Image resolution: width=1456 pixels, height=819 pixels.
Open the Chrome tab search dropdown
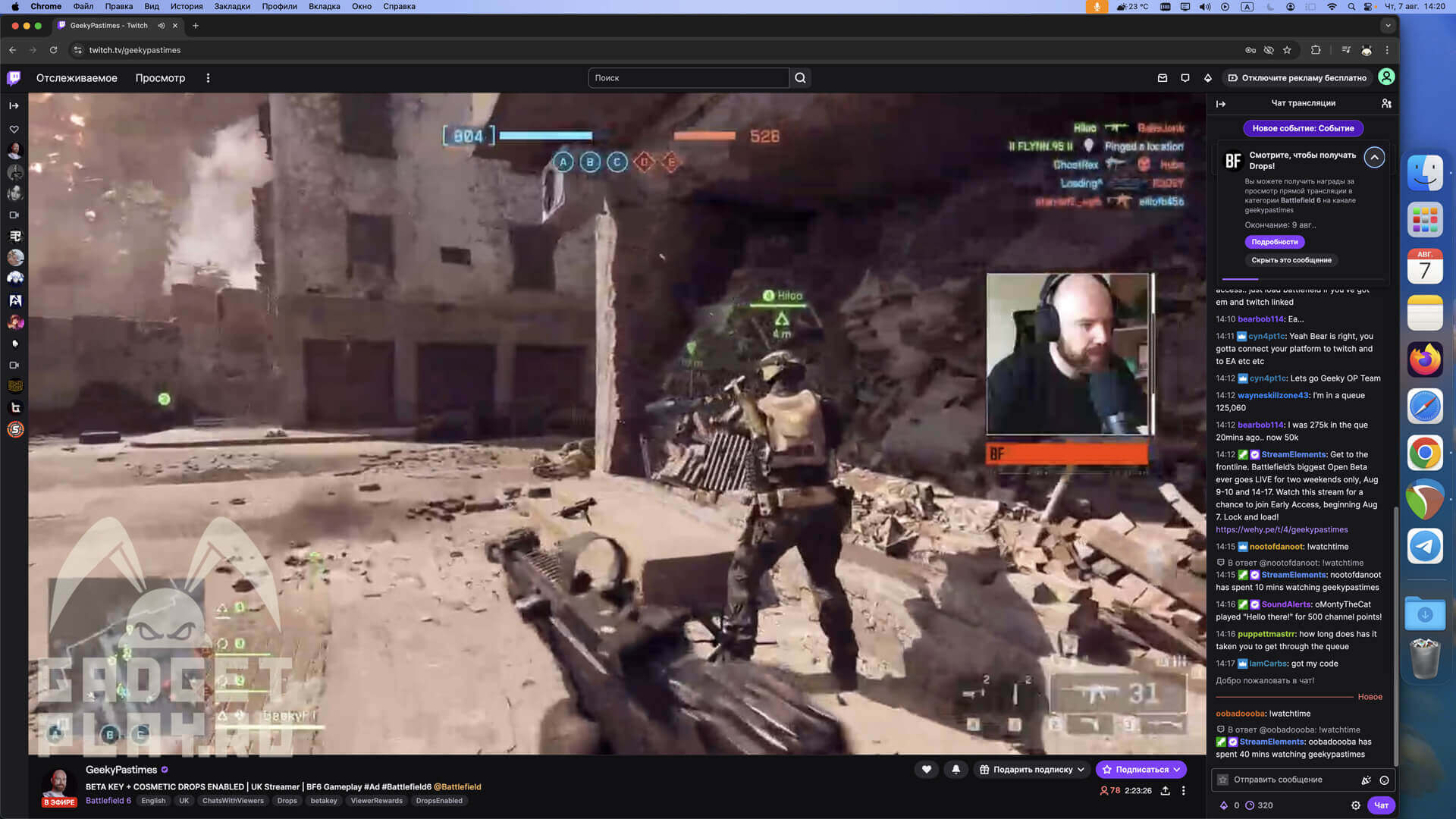pyautogui.click(x=1388, y=25)
